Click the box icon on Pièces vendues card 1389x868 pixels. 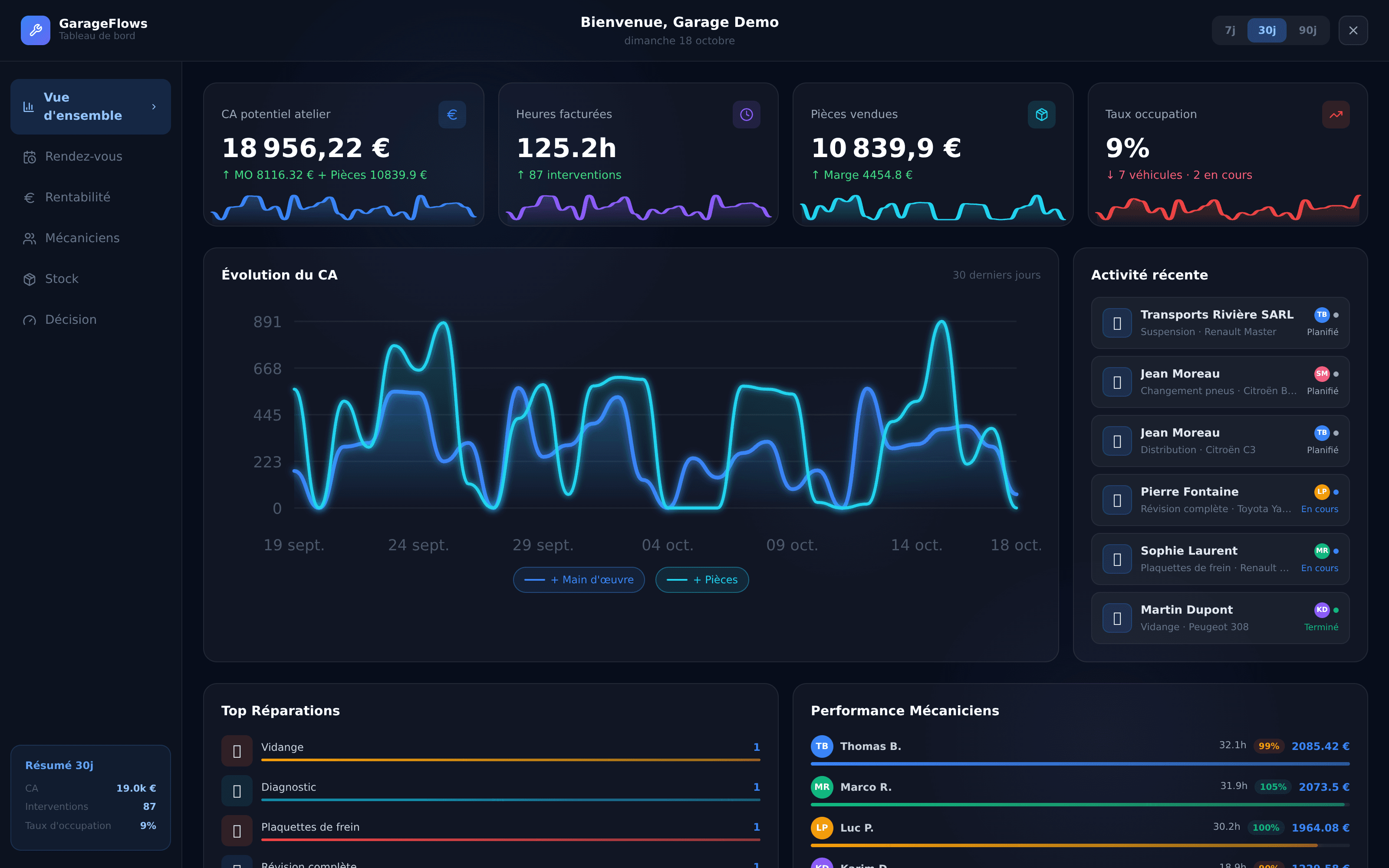(1041, 114)
